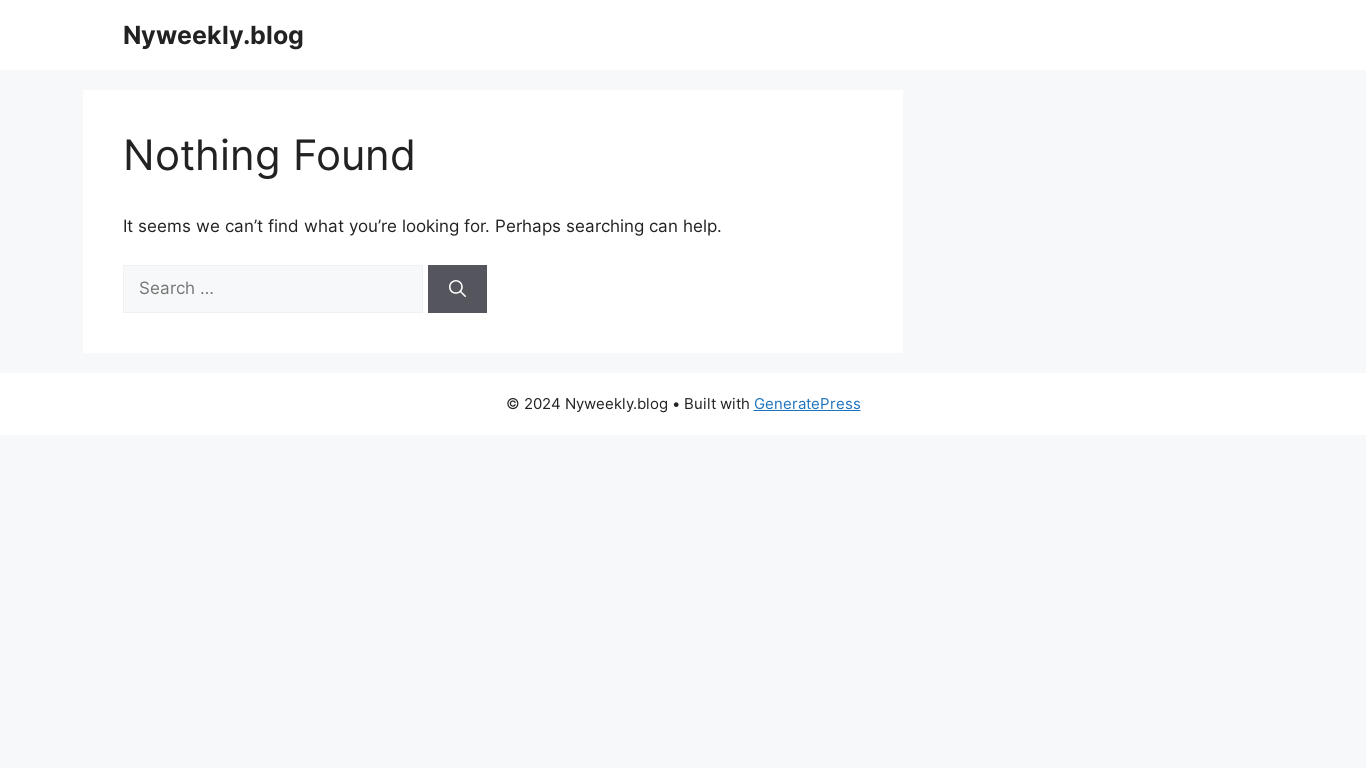1366x768 pixels.
Task: Follow the GeneratePress footer link
Action: [x=807, y=404]
